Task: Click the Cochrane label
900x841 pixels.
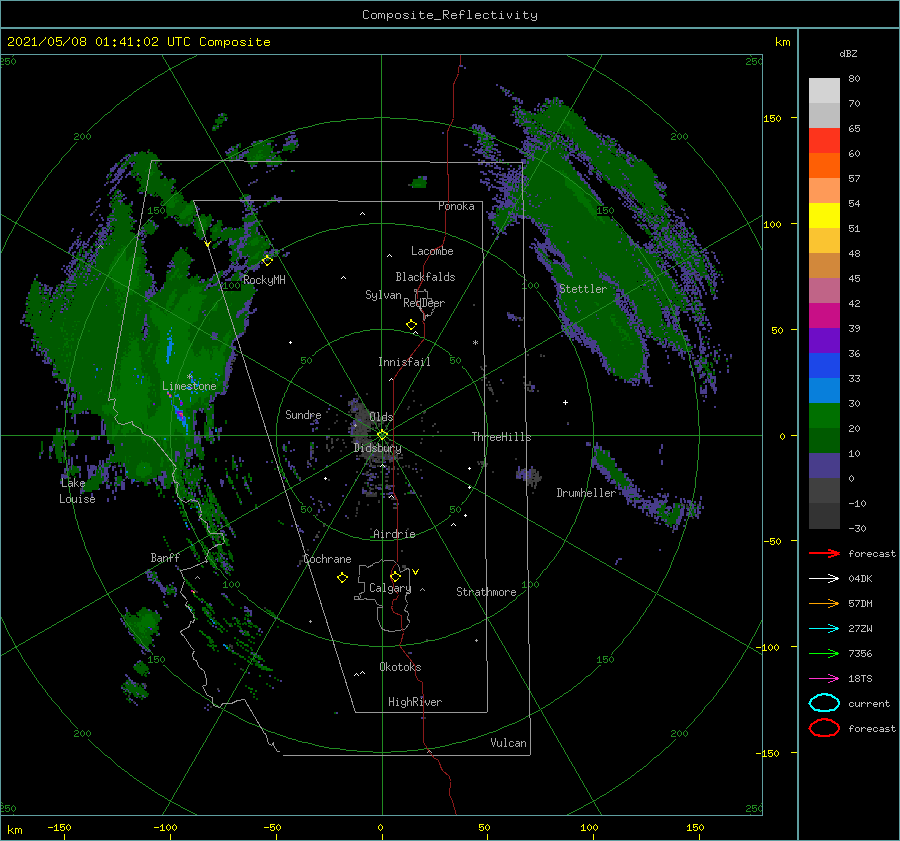Action: click(327, 559)
